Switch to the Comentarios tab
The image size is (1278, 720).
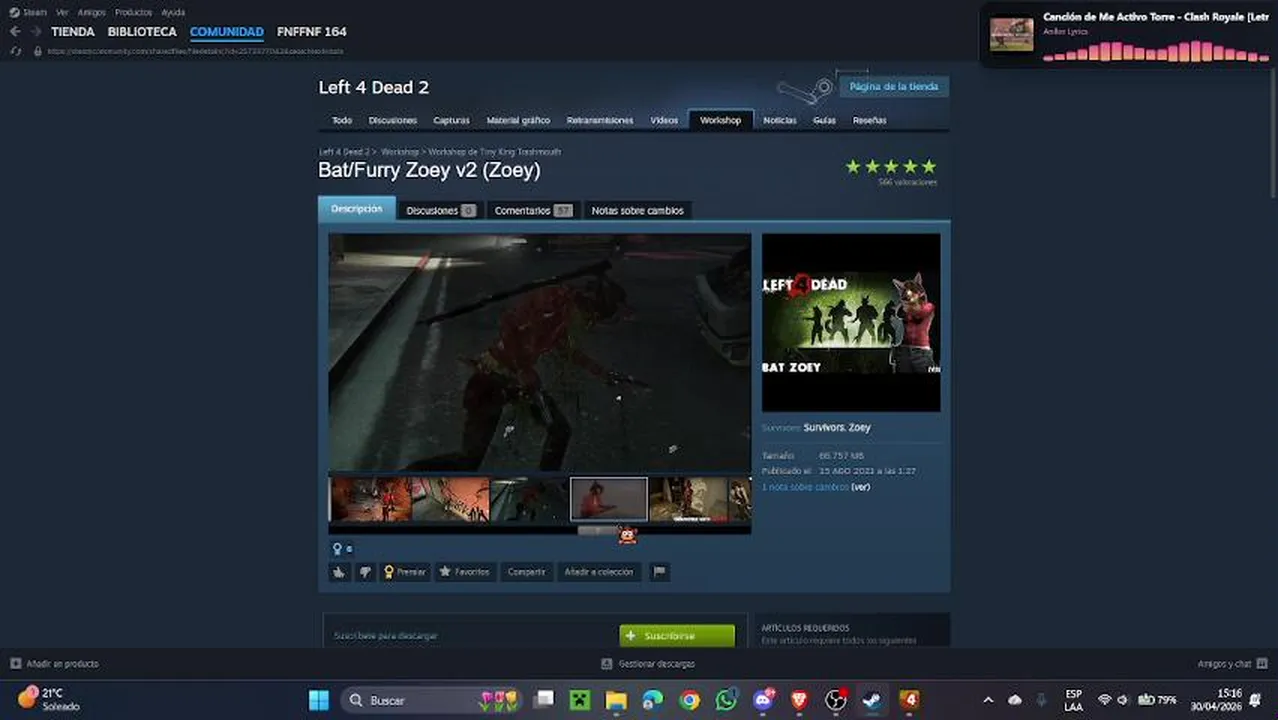coord(533,210)
